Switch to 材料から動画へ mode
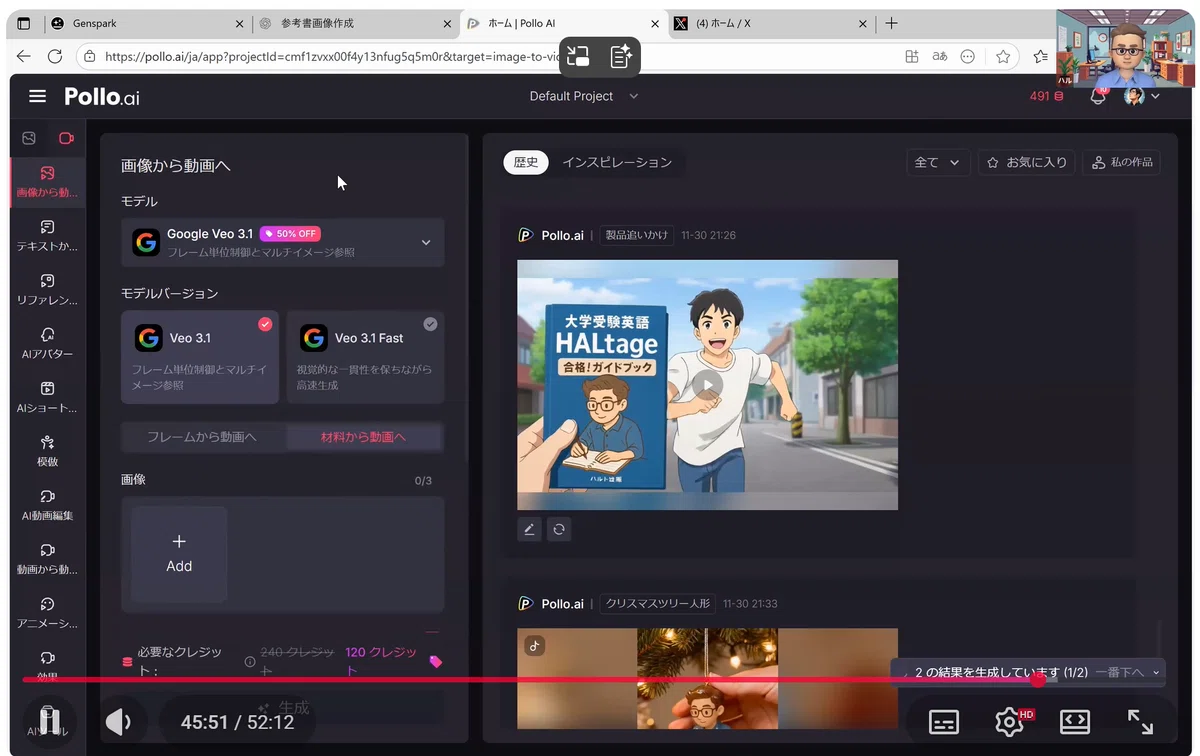 click(x=363, y=437)
